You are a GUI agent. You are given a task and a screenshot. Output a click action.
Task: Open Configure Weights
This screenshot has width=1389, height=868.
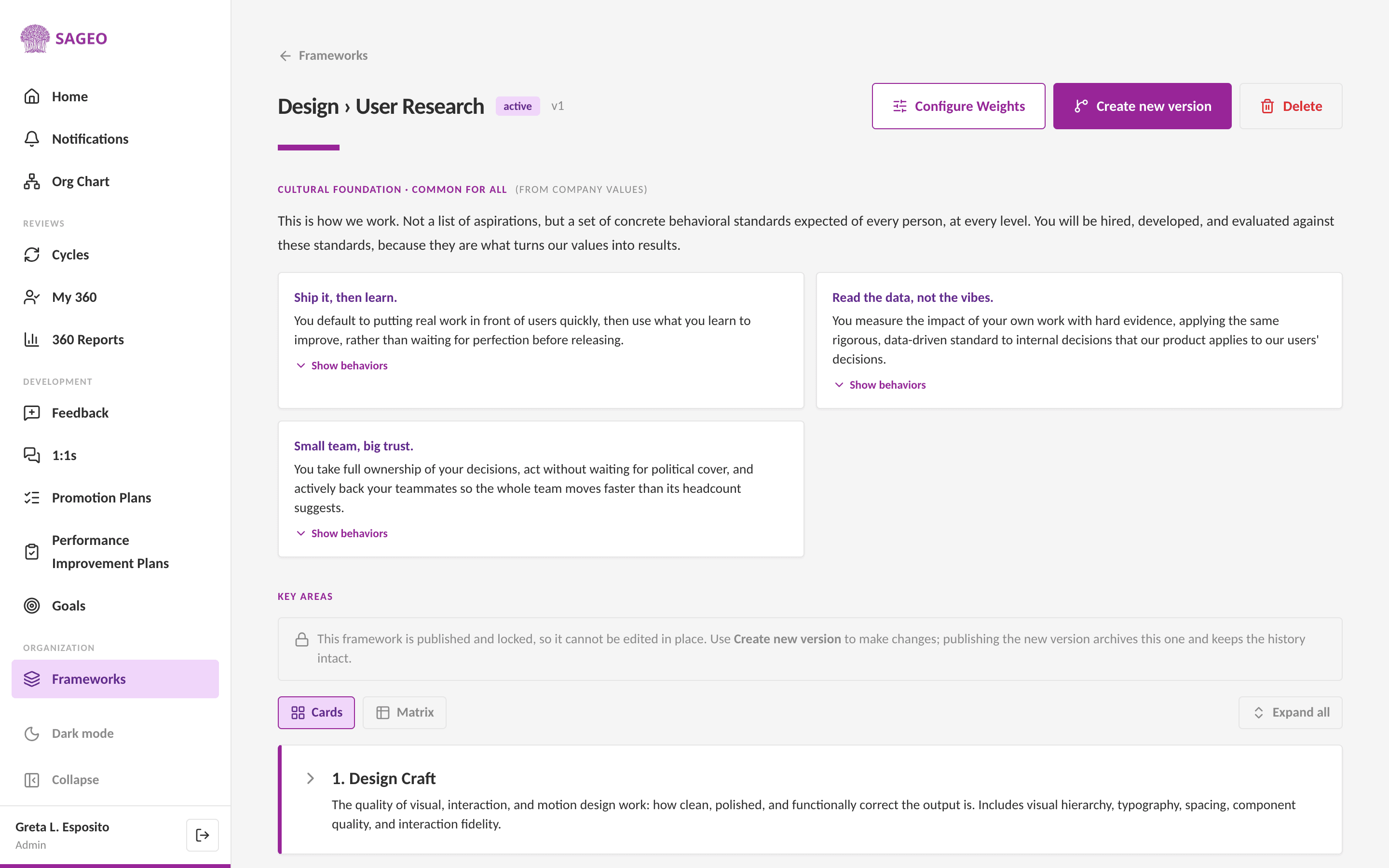pos(958,106)
